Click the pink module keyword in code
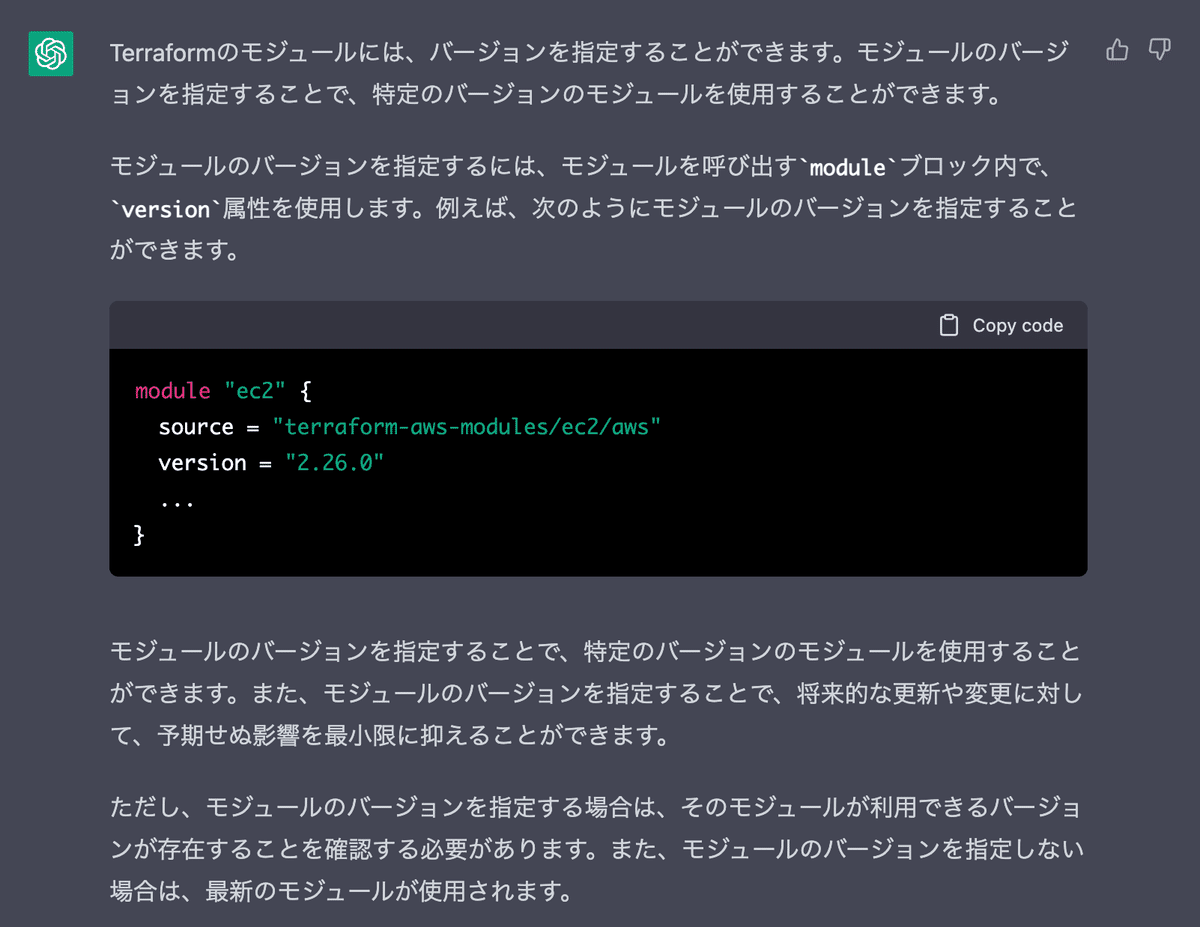 pos(173,390)
